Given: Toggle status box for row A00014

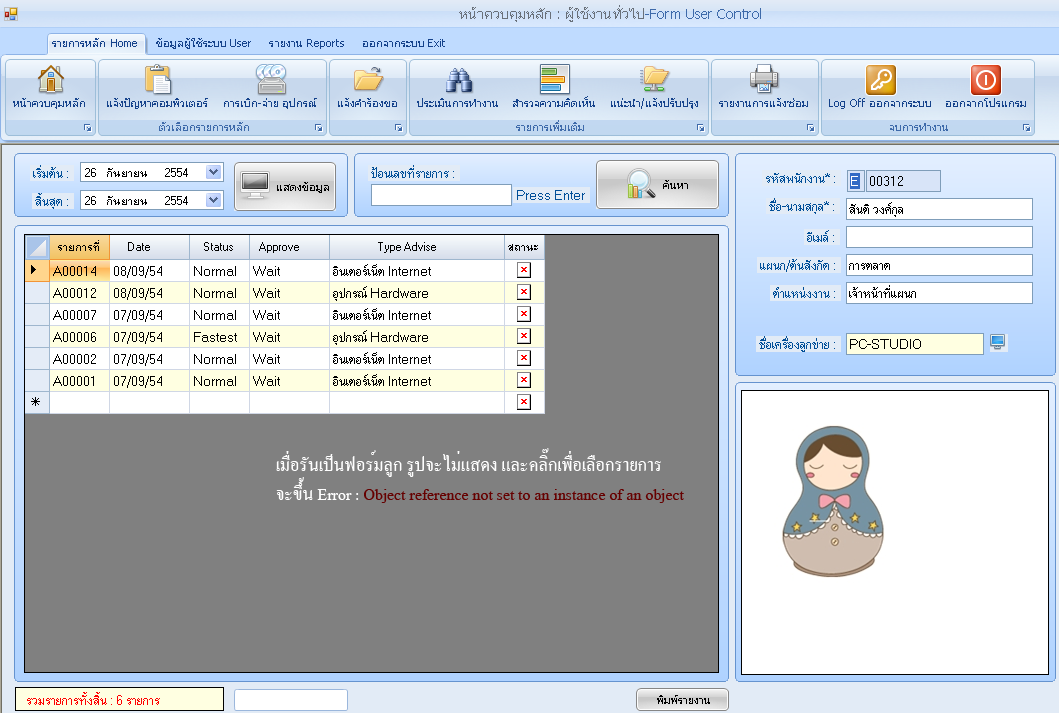Looking at the screenshot, I should [x=523, y=270].
